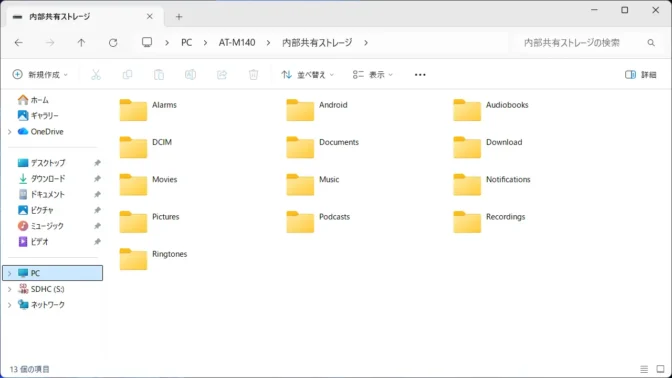Select the Documents folder
The width and height of the screenshot is (672, 378).
pos(323,147)
